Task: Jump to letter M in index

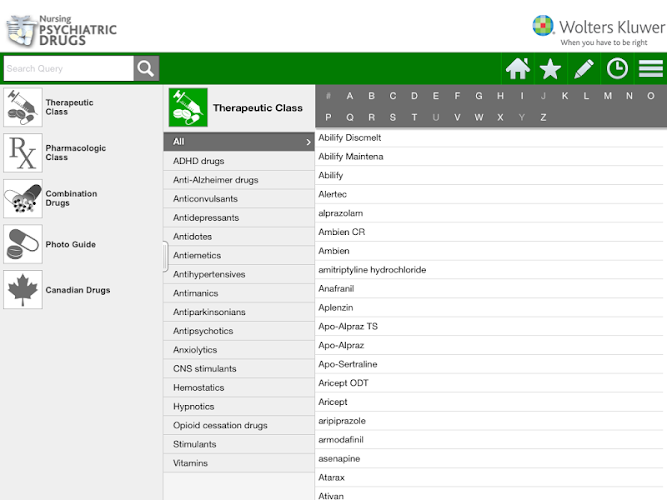Action: [607, 96]
